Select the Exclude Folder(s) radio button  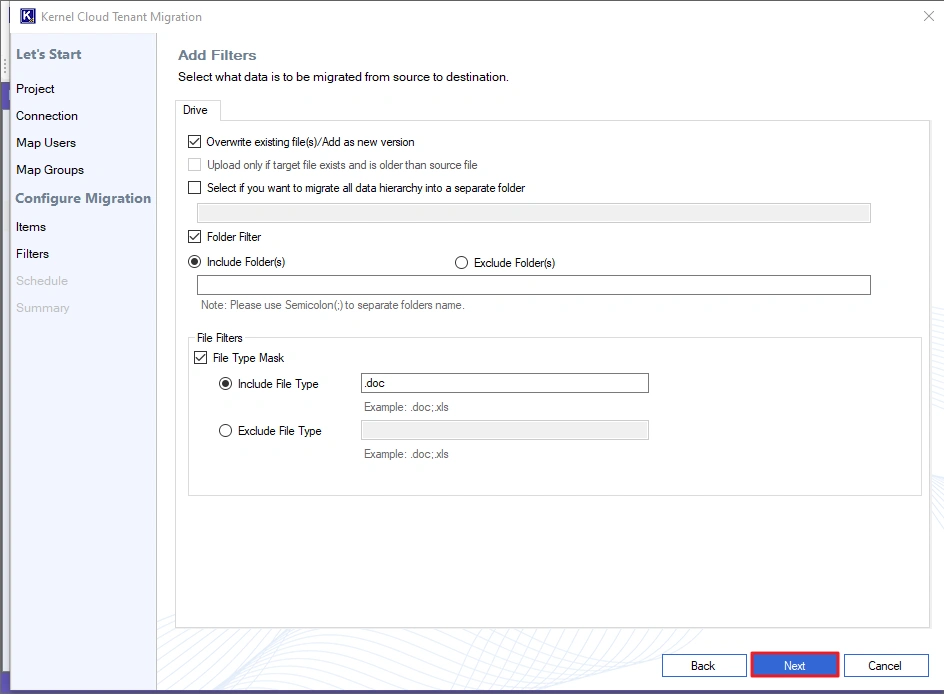pos(461,263)
